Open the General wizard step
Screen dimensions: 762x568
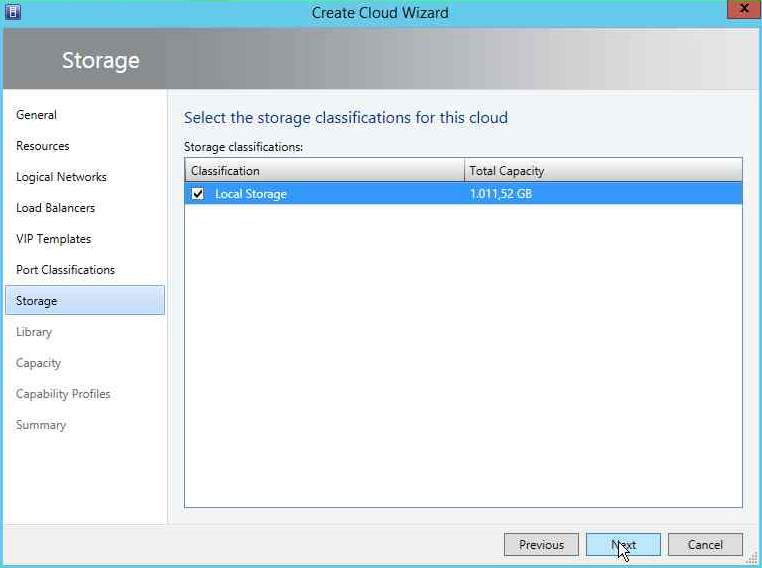(36, 115)
